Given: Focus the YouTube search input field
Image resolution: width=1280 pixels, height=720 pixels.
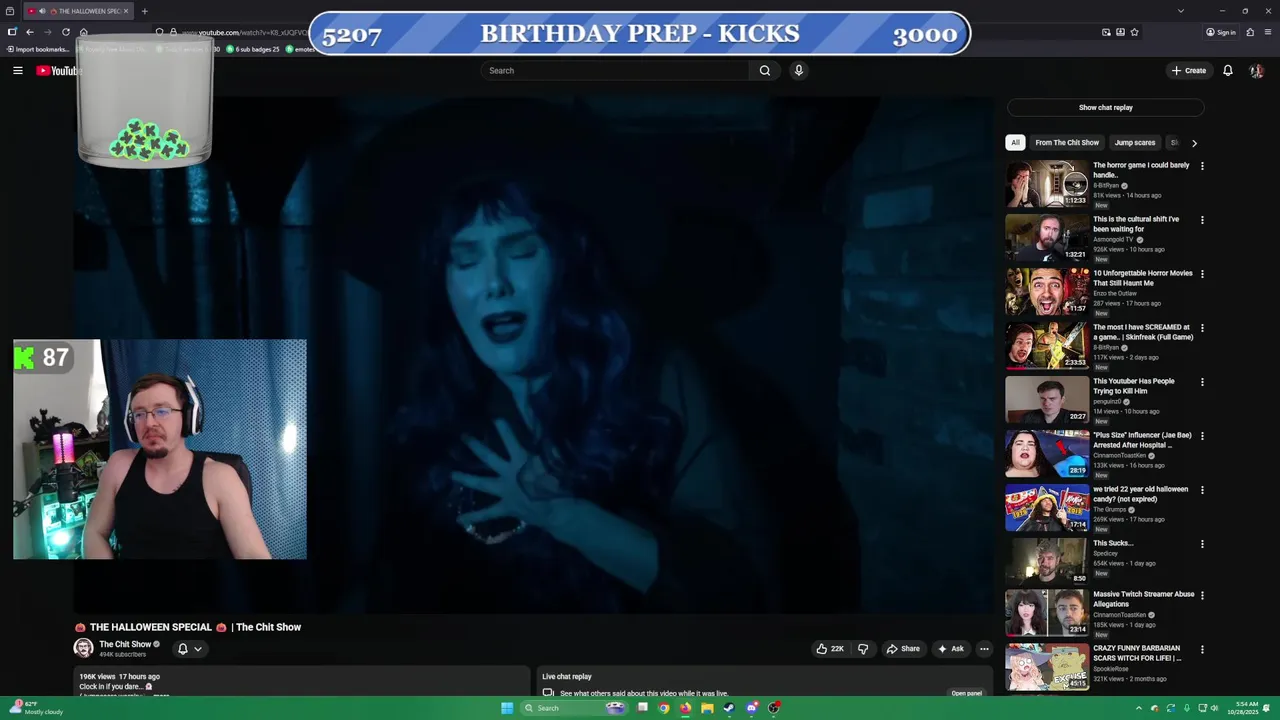Looking at the screenshot, I should point(615,70).
